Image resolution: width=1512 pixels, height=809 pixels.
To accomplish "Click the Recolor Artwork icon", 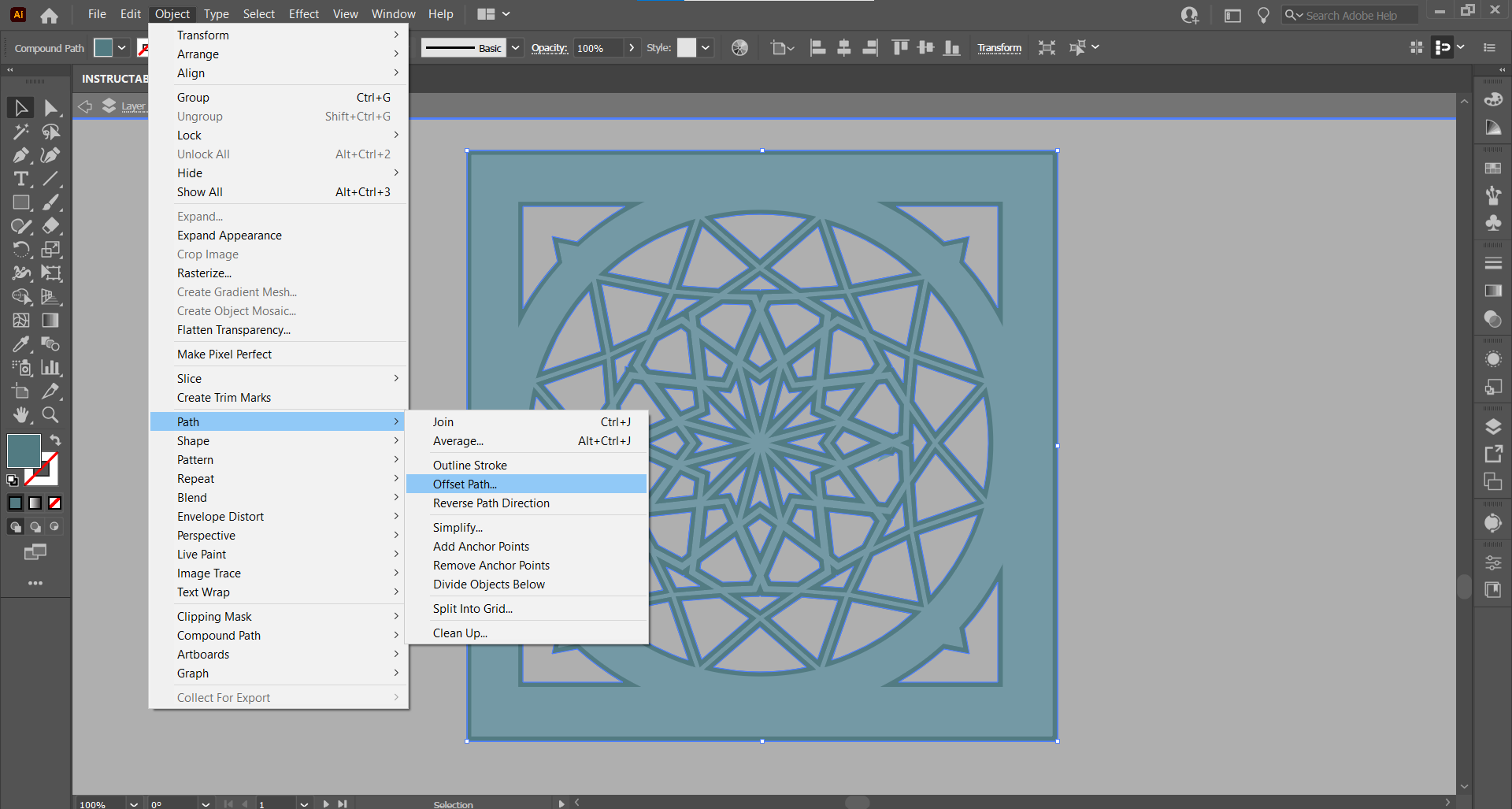I will pyautogui.click(x=739, y=48).
